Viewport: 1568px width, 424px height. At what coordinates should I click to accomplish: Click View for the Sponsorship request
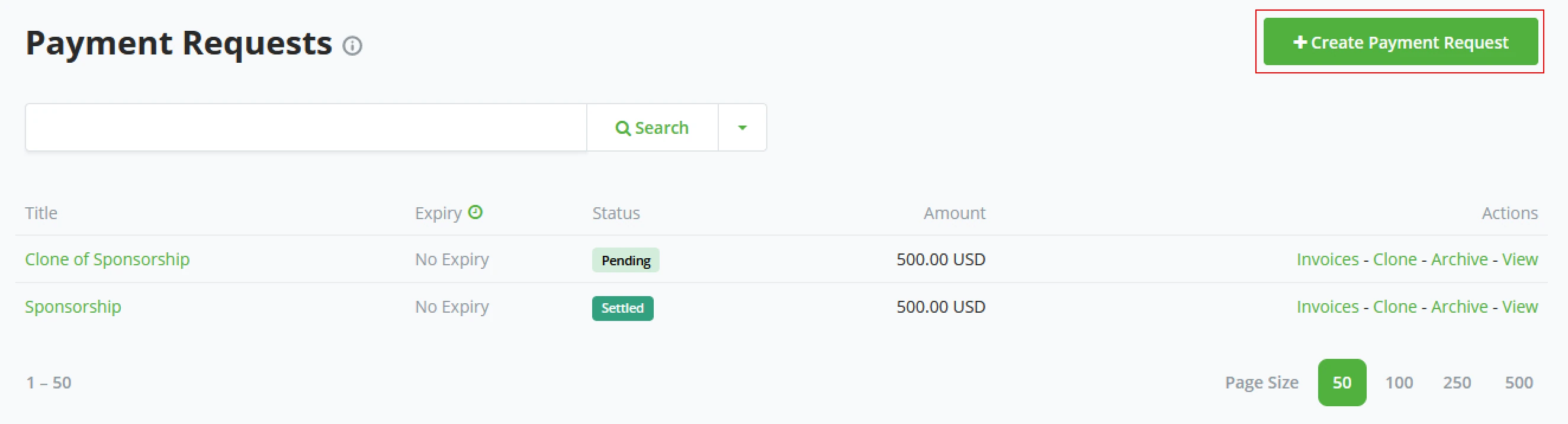pos(1519,307)
